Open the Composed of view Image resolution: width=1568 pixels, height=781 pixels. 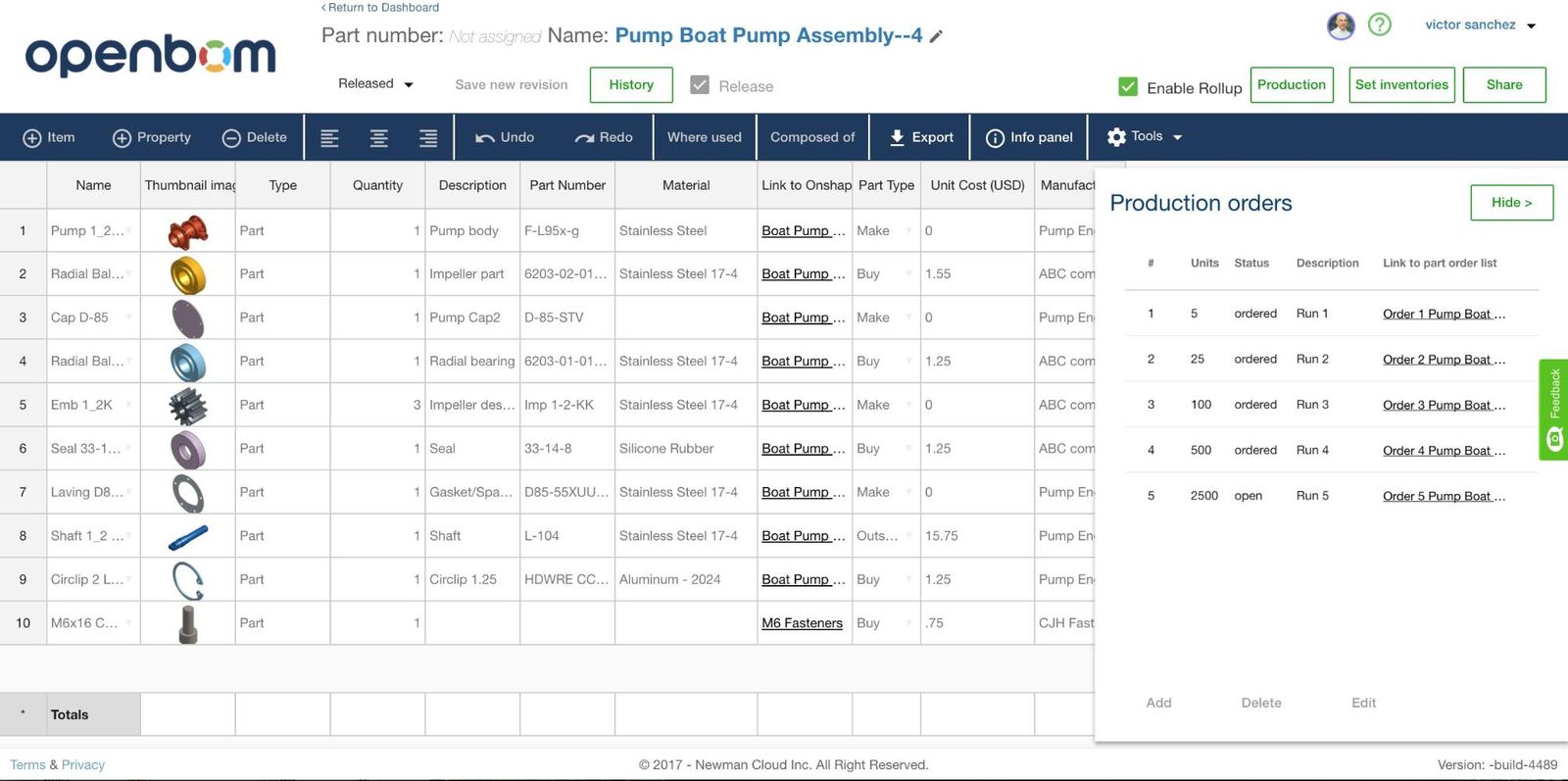coord(812,137)
